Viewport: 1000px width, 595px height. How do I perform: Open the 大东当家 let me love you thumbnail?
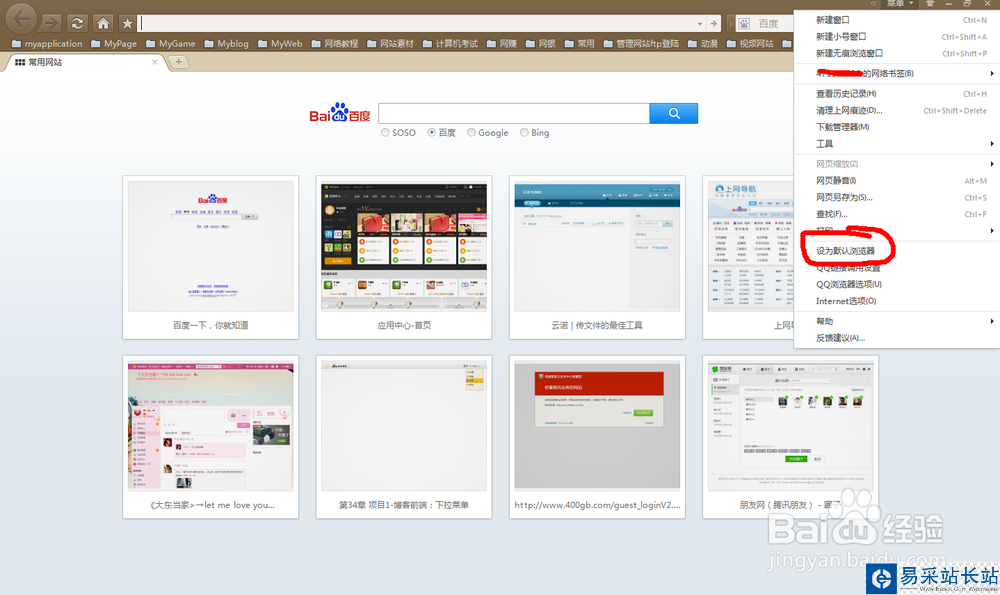[210, 437]
